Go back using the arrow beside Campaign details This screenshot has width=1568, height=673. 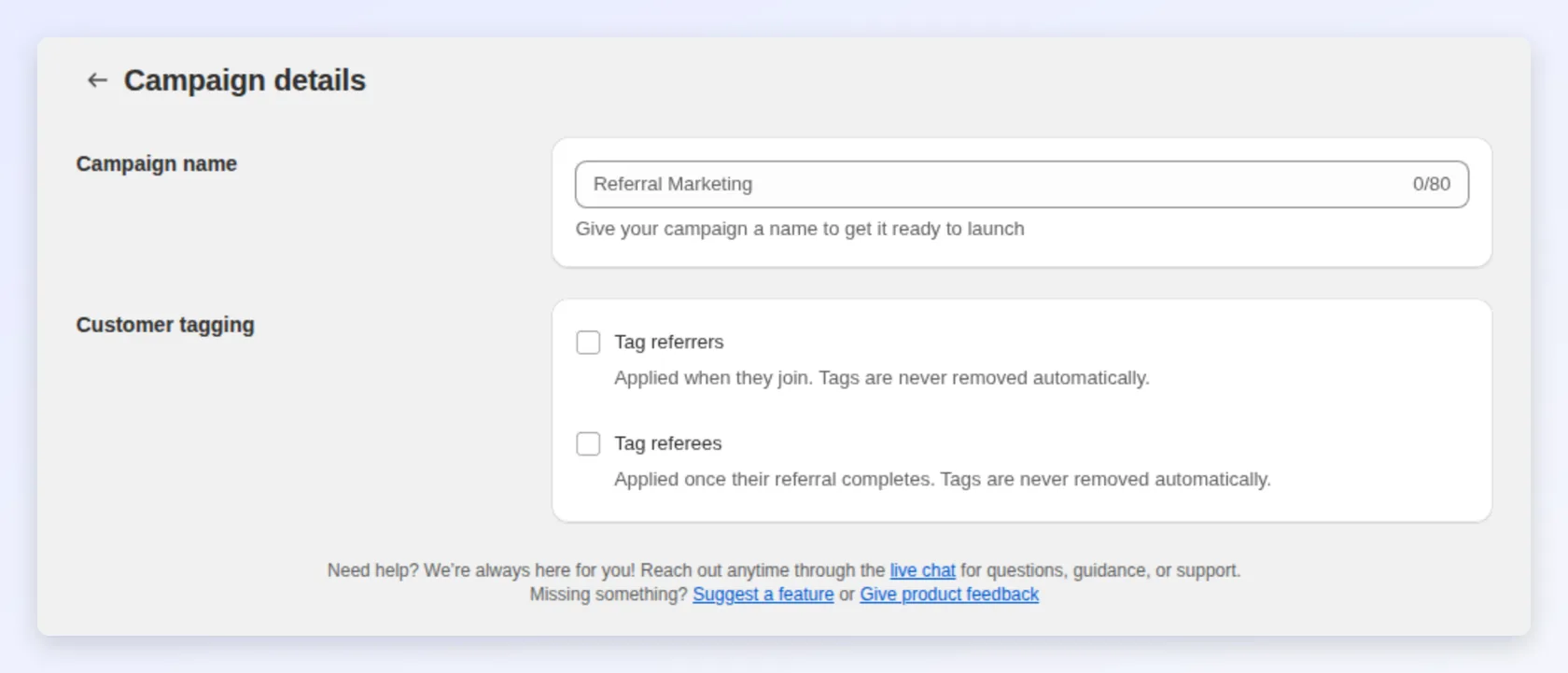pyautogui.click(x=97, y=80)
